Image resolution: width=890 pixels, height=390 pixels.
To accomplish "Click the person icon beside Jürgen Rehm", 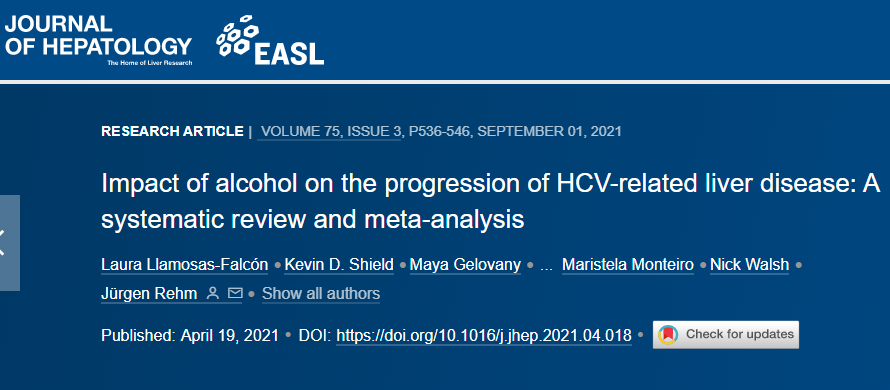I will [x=213, y=293].
